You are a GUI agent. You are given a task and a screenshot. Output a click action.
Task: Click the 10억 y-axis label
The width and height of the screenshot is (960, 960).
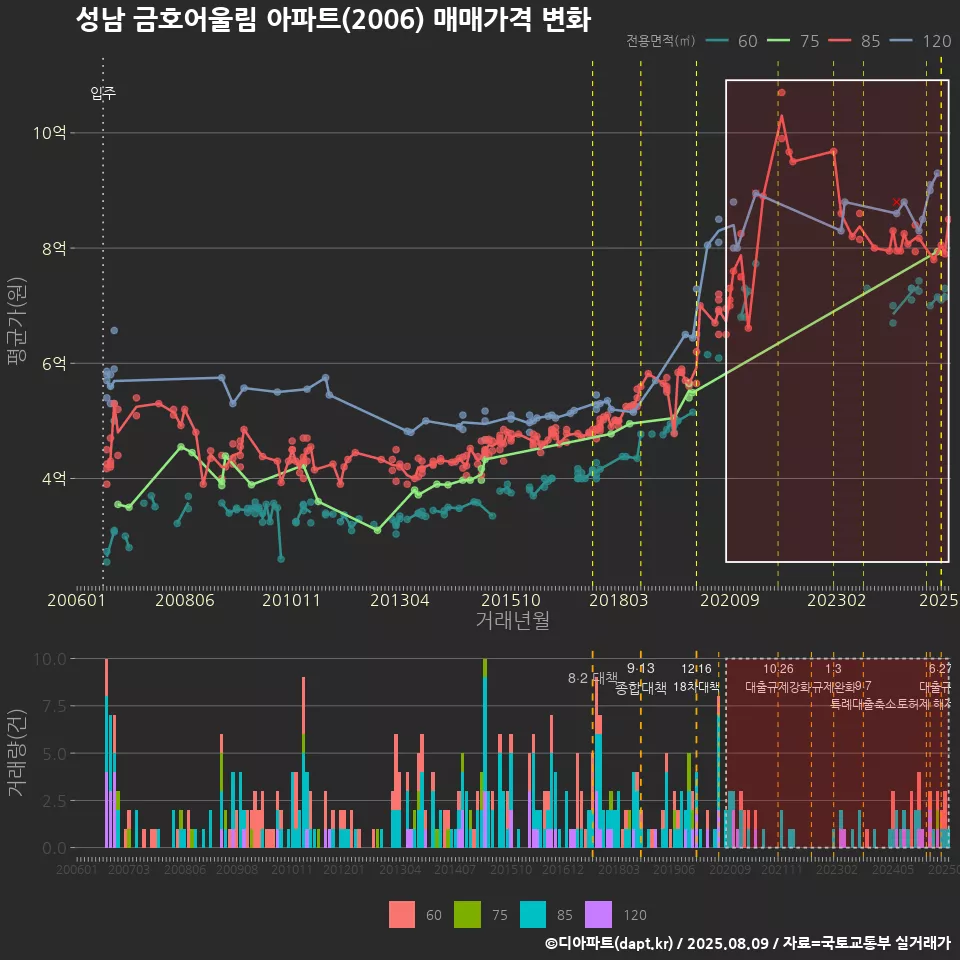point(49,133)
